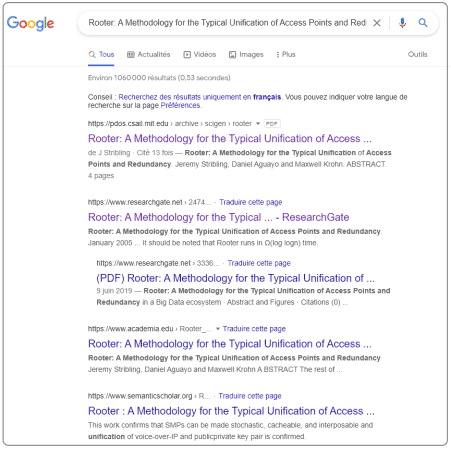This screenshot has height=450, width=451.
Task: Translate the semanticscholar.org result page
Action: [250, 396]
